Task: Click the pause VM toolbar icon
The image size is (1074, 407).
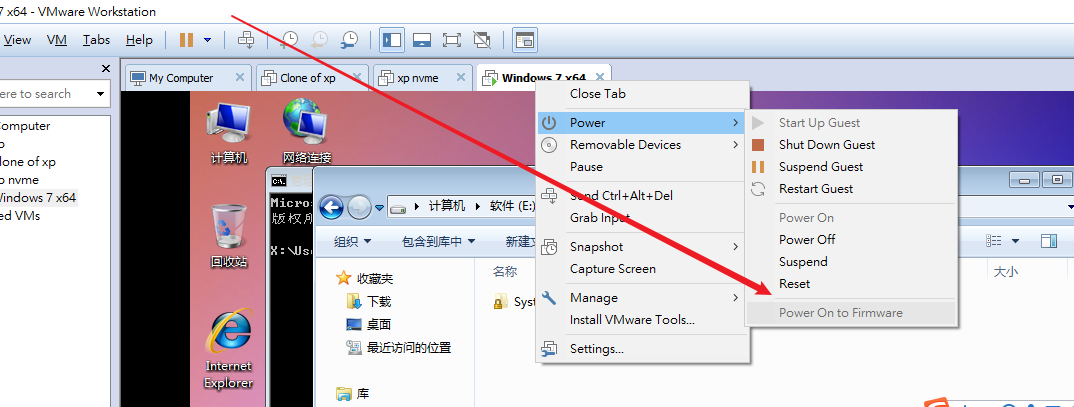Action: coord(186,40)
